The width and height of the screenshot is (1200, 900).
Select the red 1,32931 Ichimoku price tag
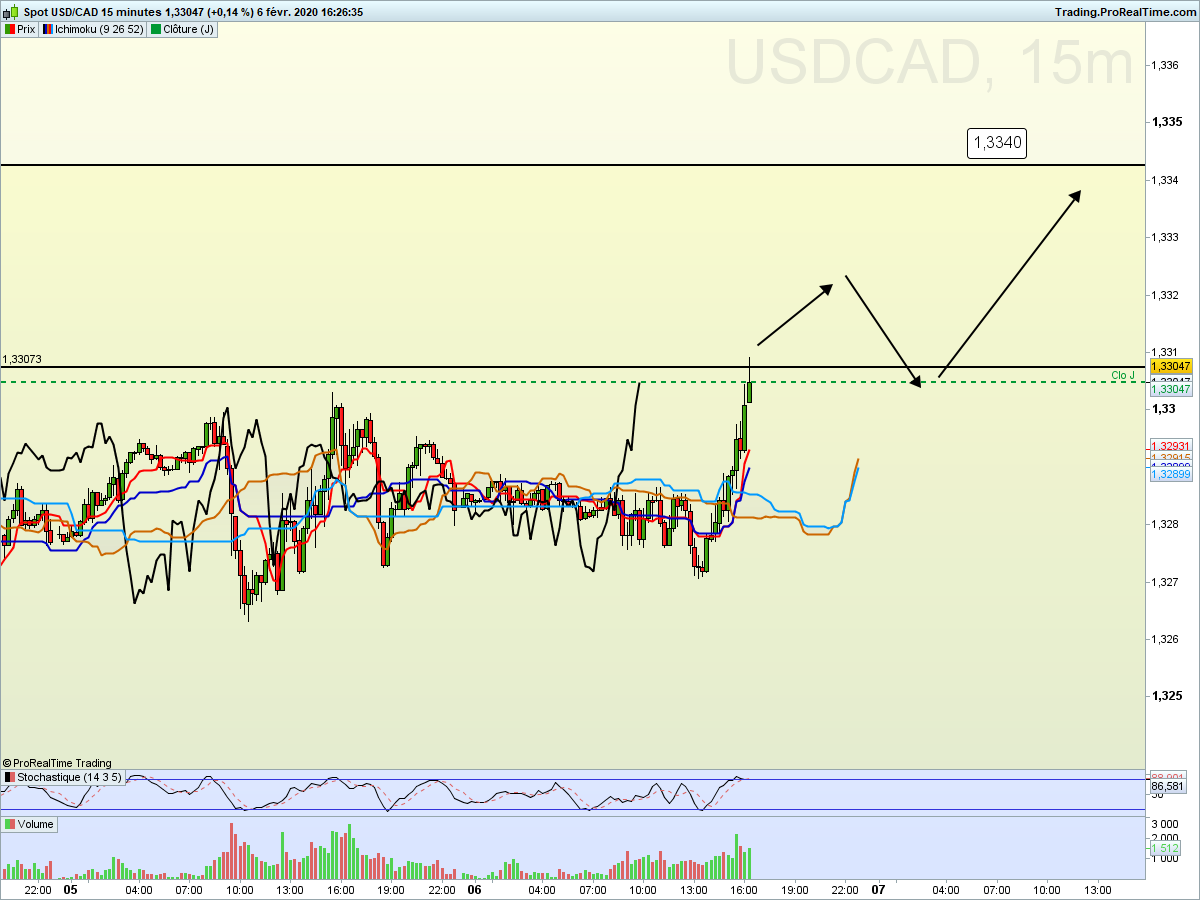pyautogui.click(x=1170, y=446)
